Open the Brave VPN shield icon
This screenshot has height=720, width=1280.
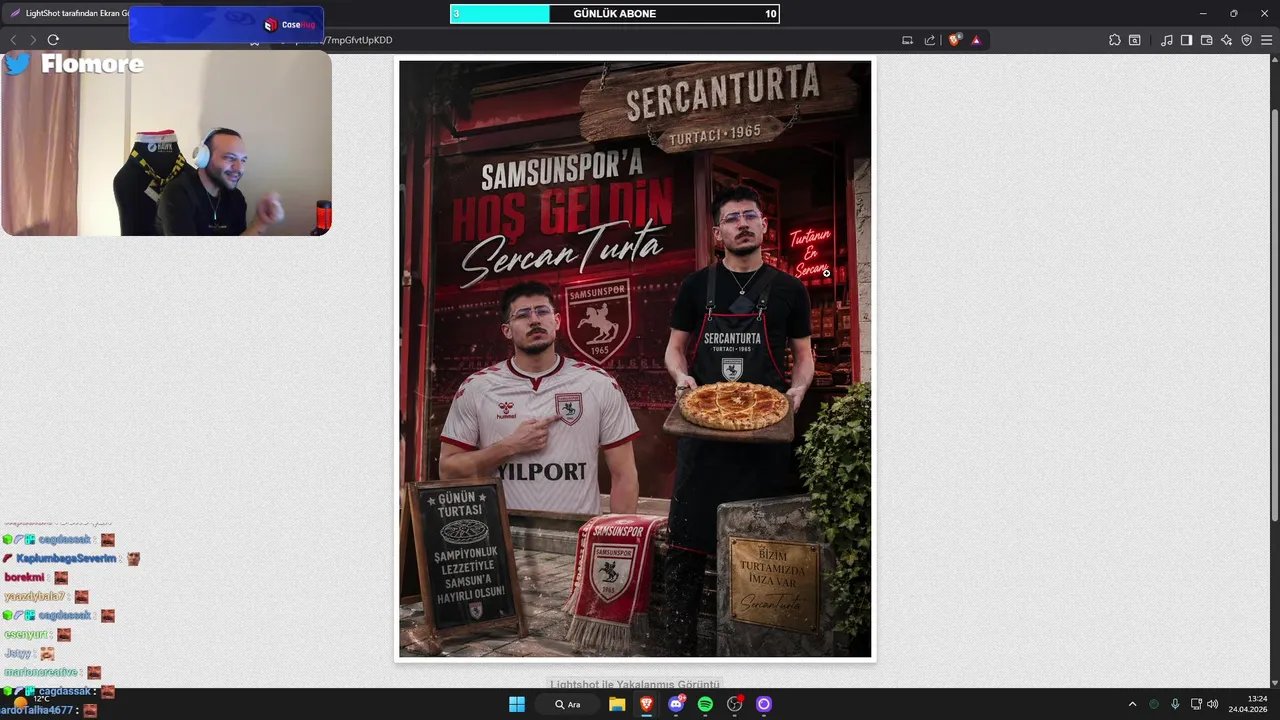pyautogui.click(x=1246, y=40)
